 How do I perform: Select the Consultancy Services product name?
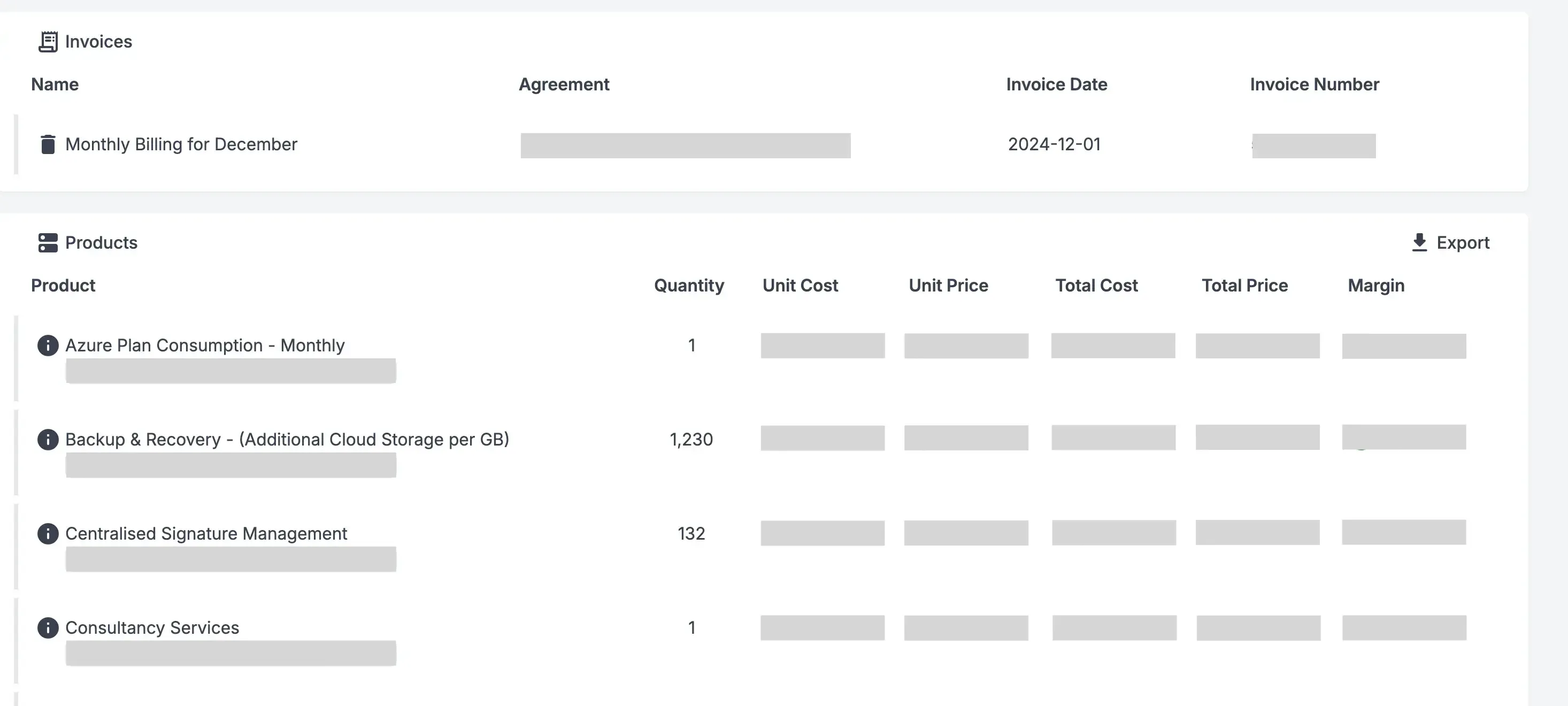pos(152,627)
